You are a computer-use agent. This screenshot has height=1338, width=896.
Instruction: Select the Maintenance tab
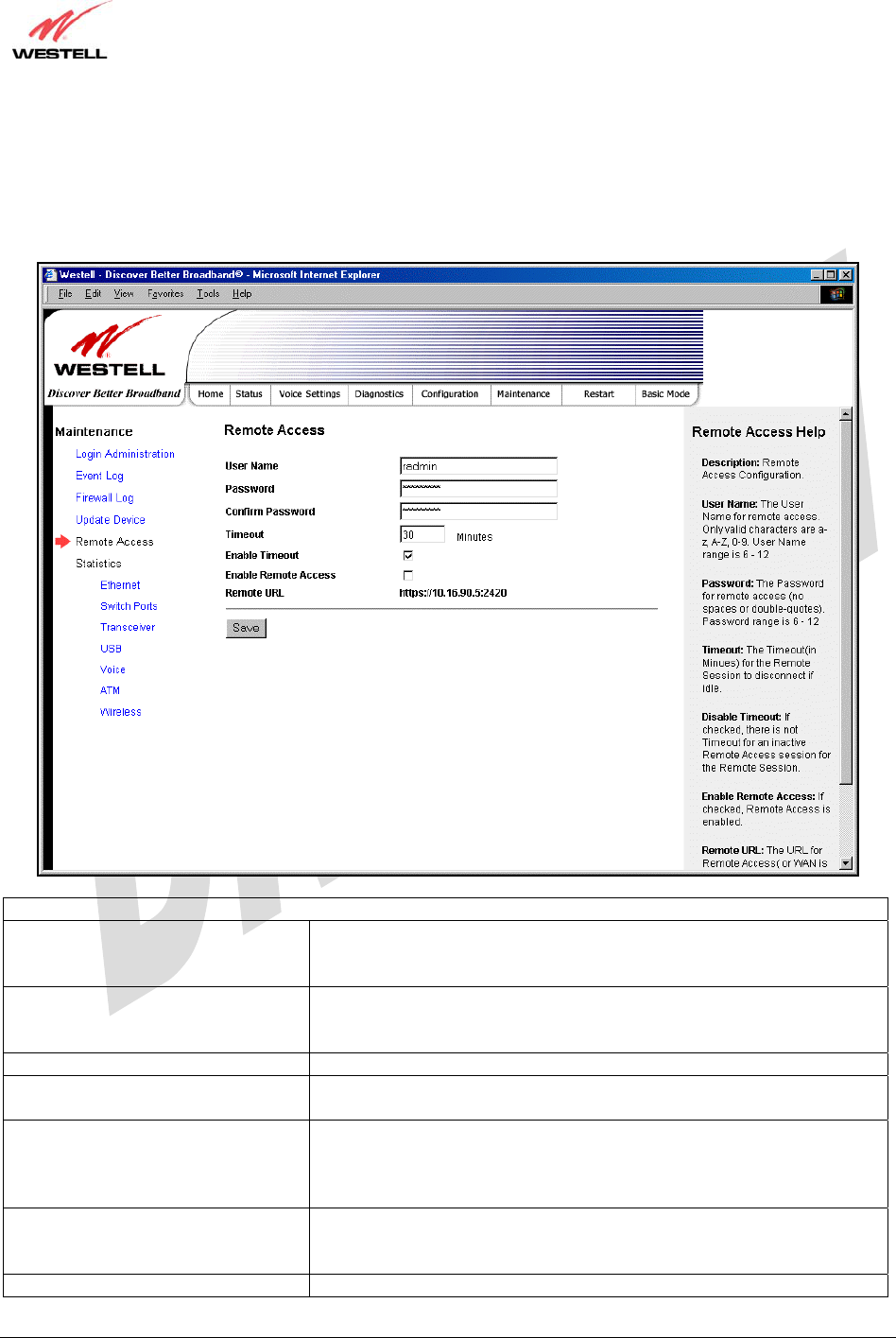pyautogui.click(x=524, y=394)
